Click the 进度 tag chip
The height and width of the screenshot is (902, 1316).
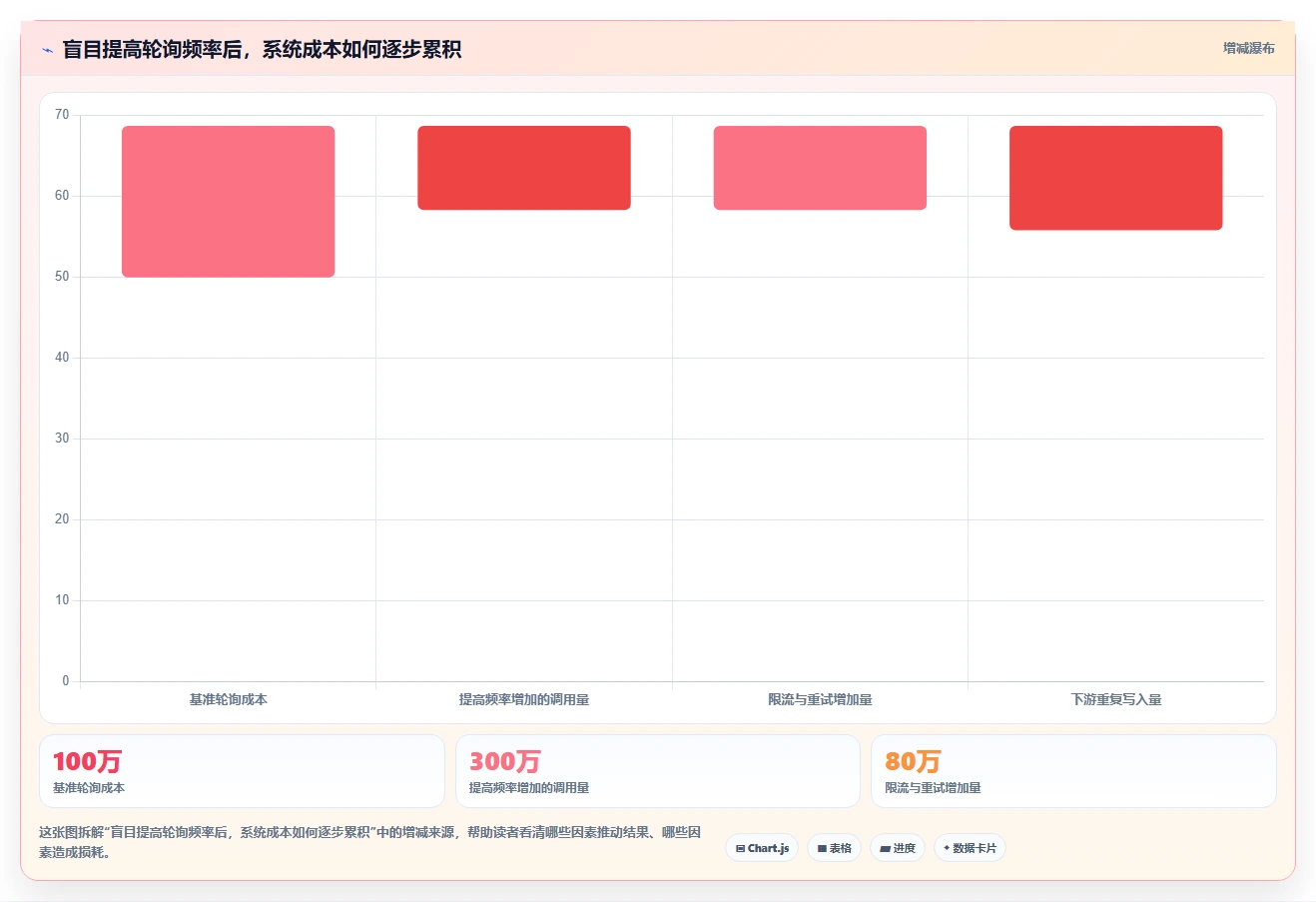pos(898,848)
